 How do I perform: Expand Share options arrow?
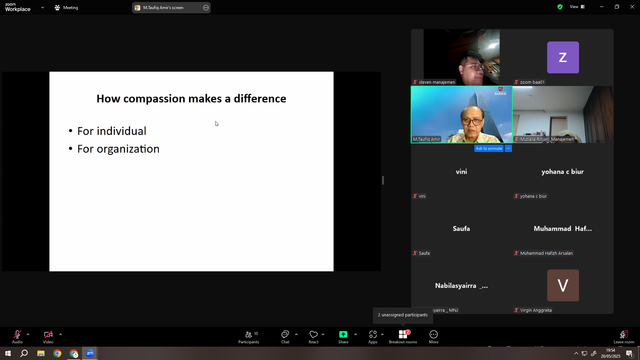coord(356,334)
